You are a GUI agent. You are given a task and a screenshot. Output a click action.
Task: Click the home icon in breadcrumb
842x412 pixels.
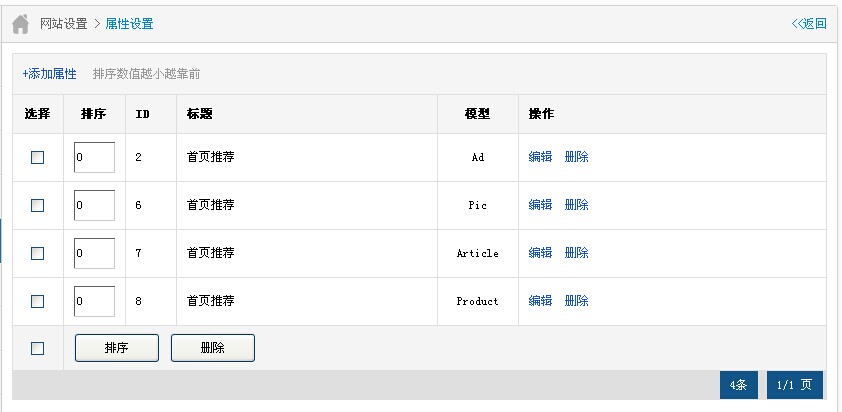pyautogui.click(x=20, y=24)
